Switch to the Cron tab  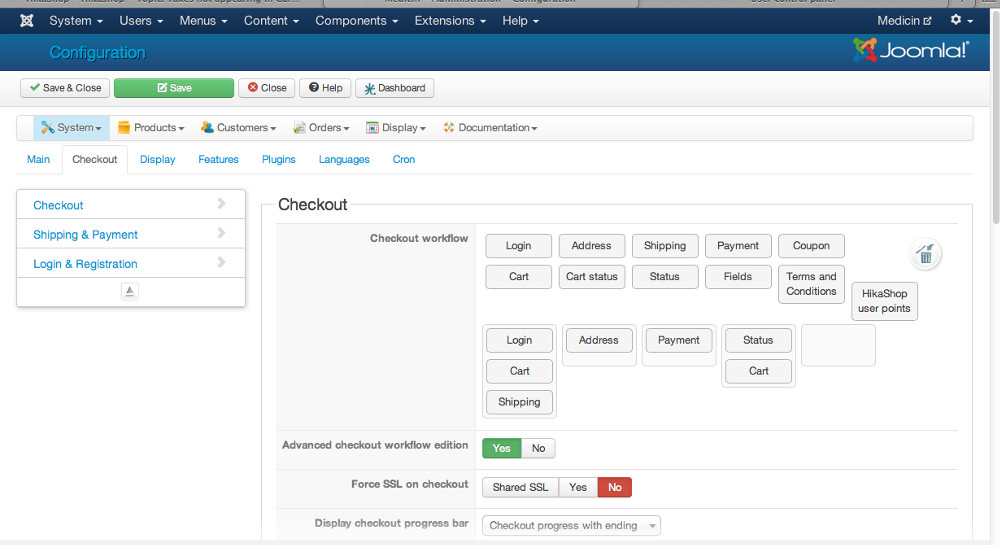[x=404, y=159]
